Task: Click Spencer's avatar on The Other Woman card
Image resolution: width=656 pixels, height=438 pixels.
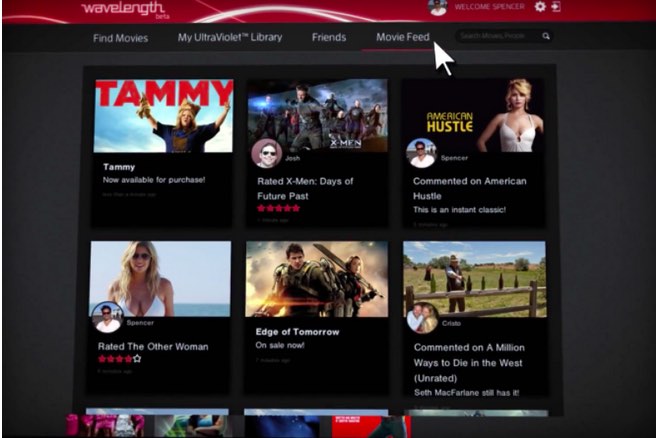Action: tap(108, 317)
